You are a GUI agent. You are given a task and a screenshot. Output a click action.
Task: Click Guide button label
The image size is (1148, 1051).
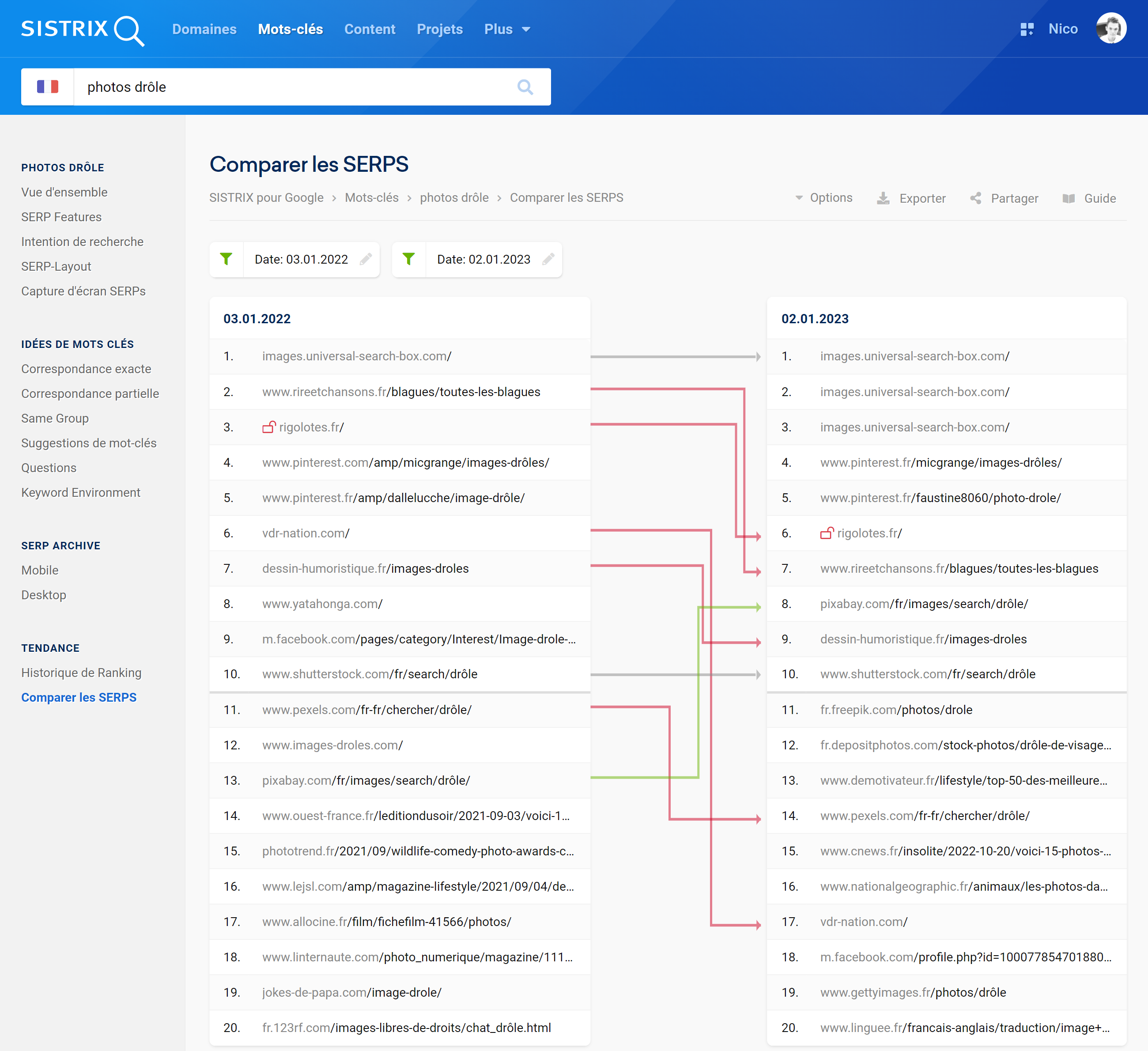tap(1100, 198)
